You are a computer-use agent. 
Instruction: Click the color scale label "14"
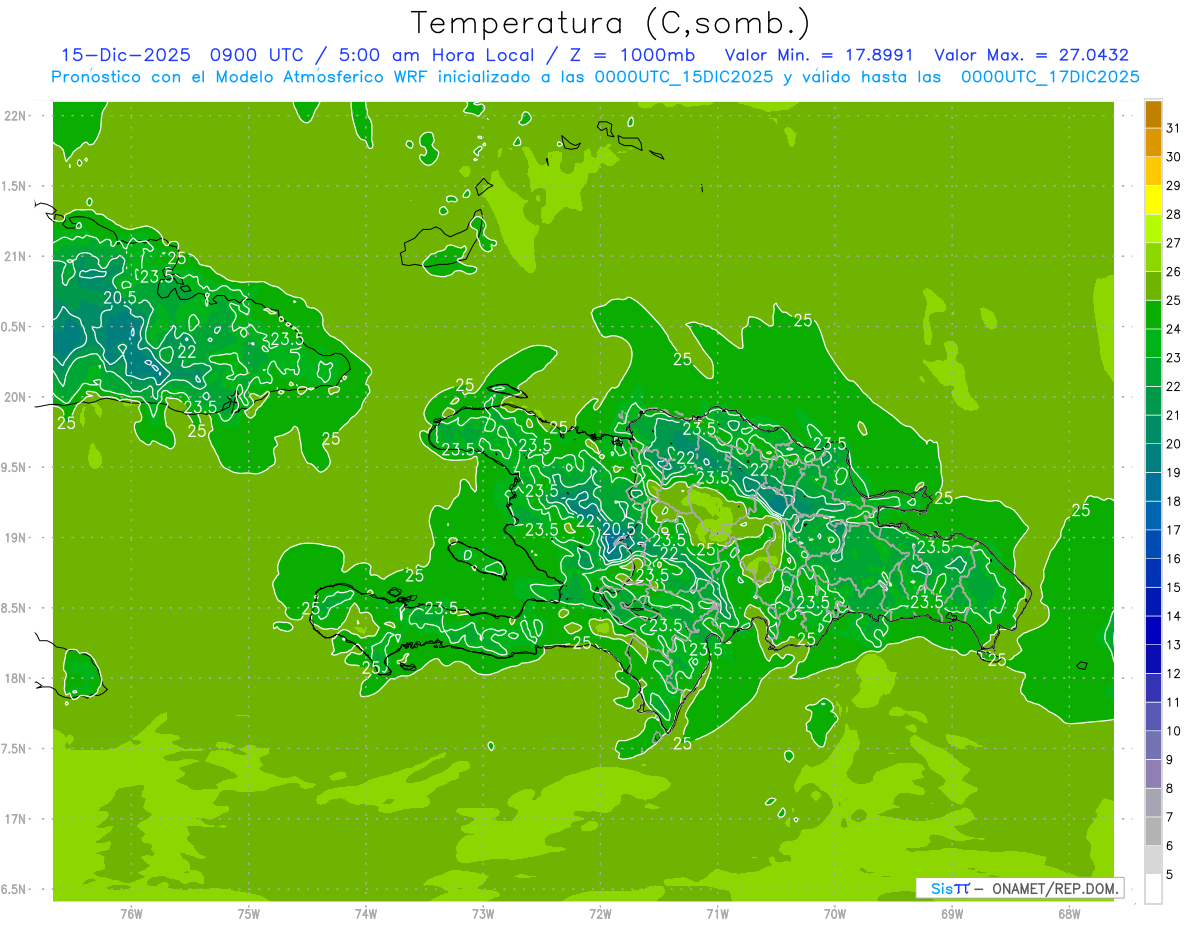1173,616
